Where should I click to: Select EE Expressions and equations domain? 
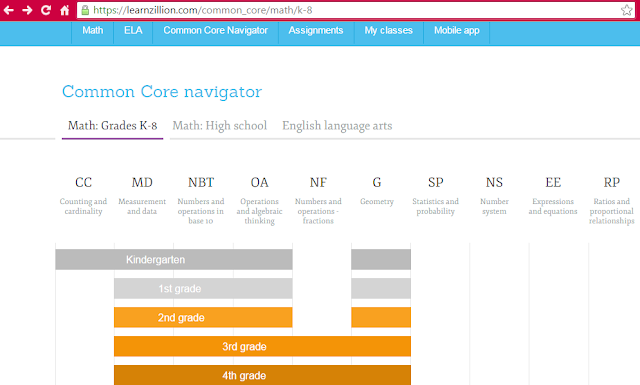tap(553, 196)
